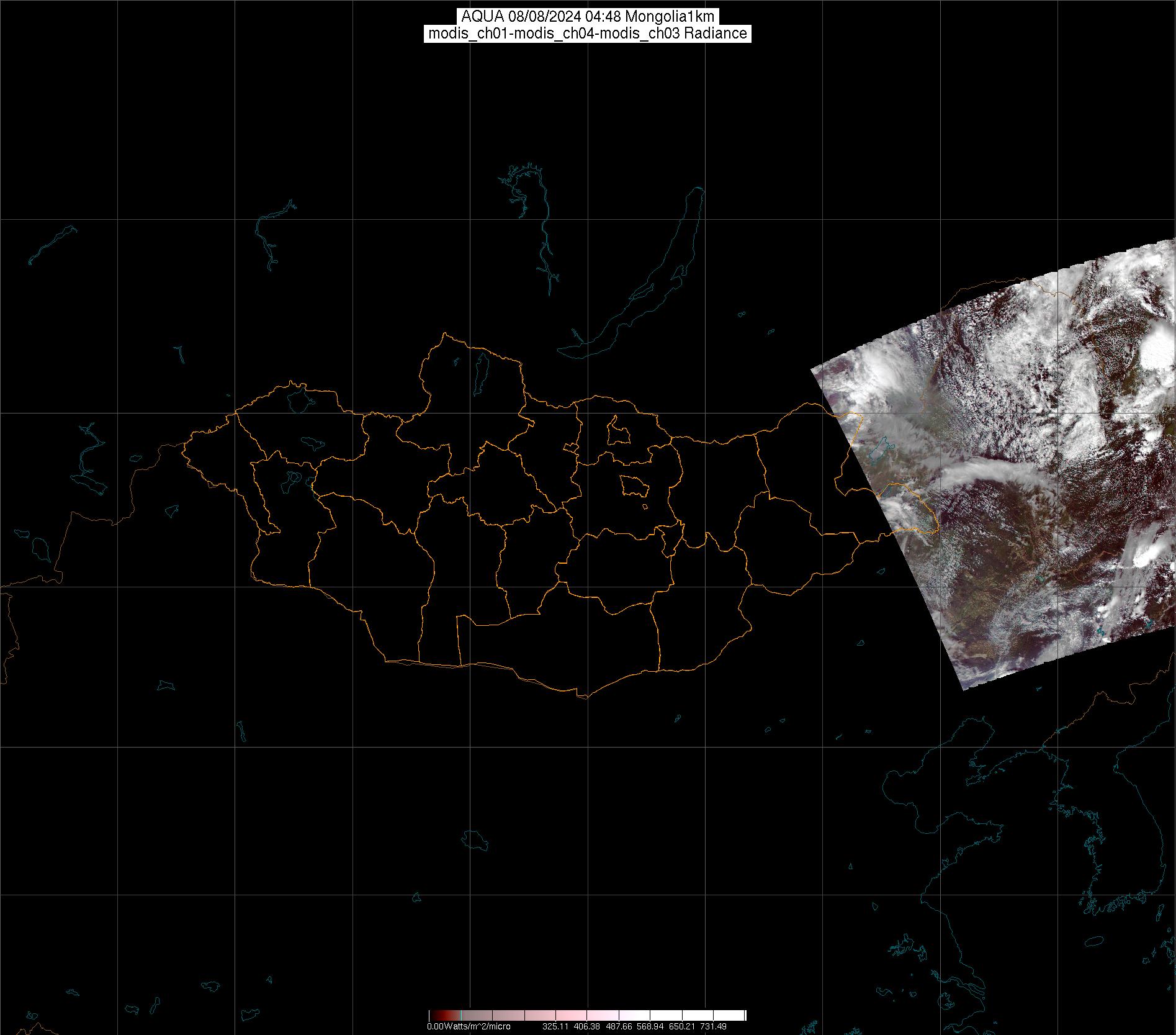The image size is (1176, 1035).
Task: Click the modis_ch01-modis_ch04-modis_ch03 Radiance label
Action: point(588,34)
